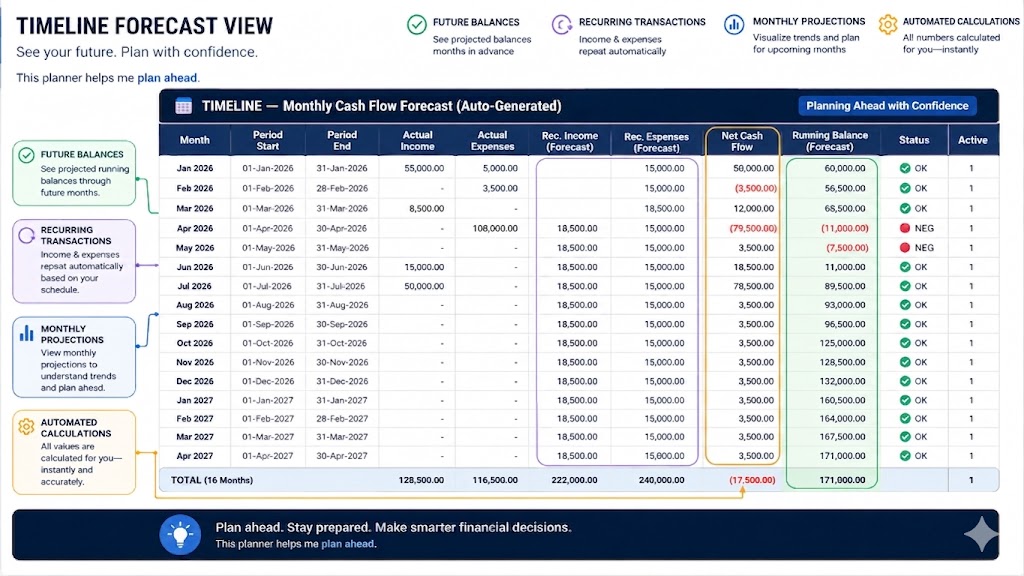Select the Rec. Income (Forecast) column header

click(x=569, y=141)
